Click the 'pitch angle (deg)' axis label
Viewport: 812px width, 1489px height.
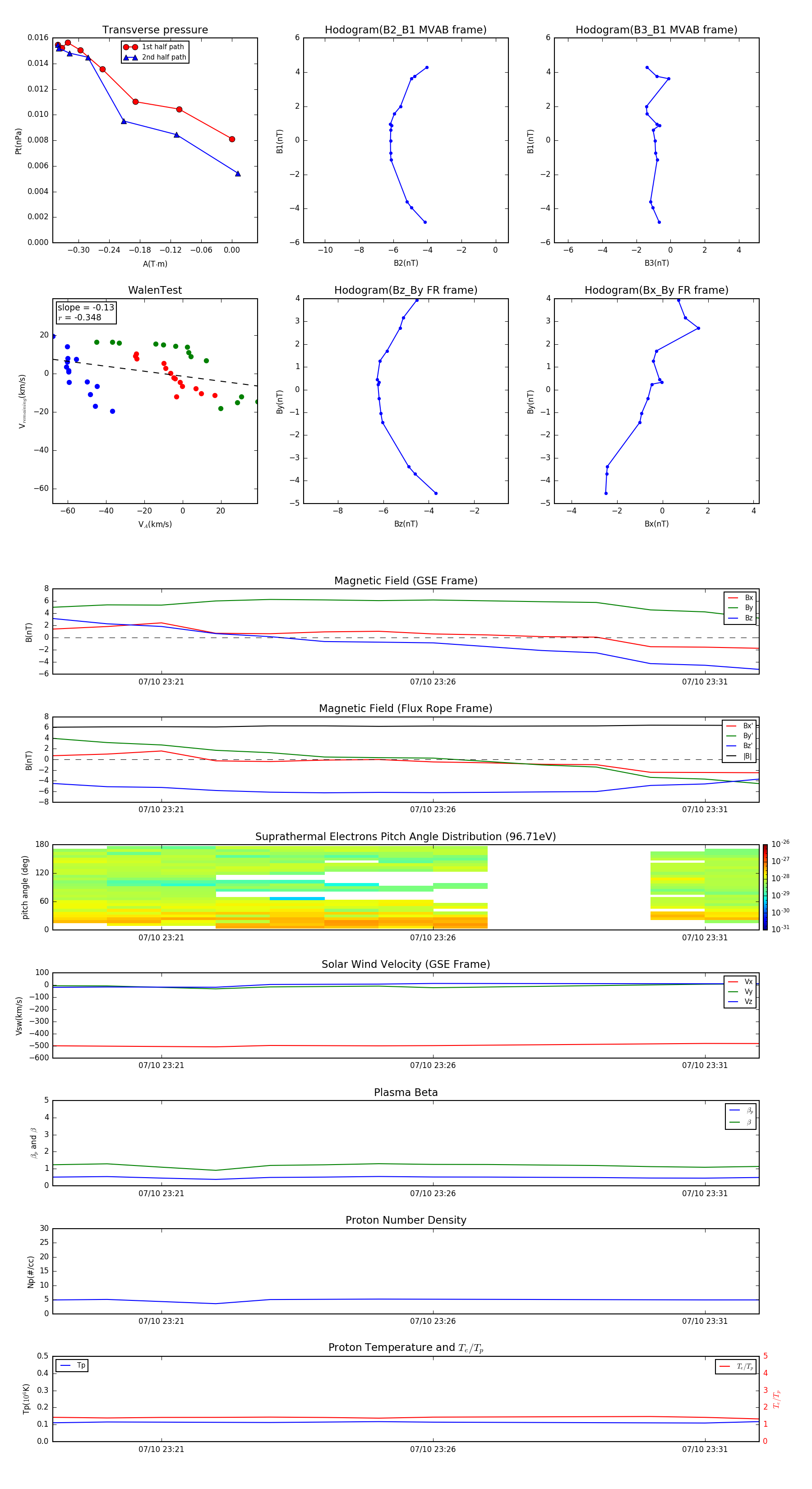pyautogui.click(x=25, y=887)
